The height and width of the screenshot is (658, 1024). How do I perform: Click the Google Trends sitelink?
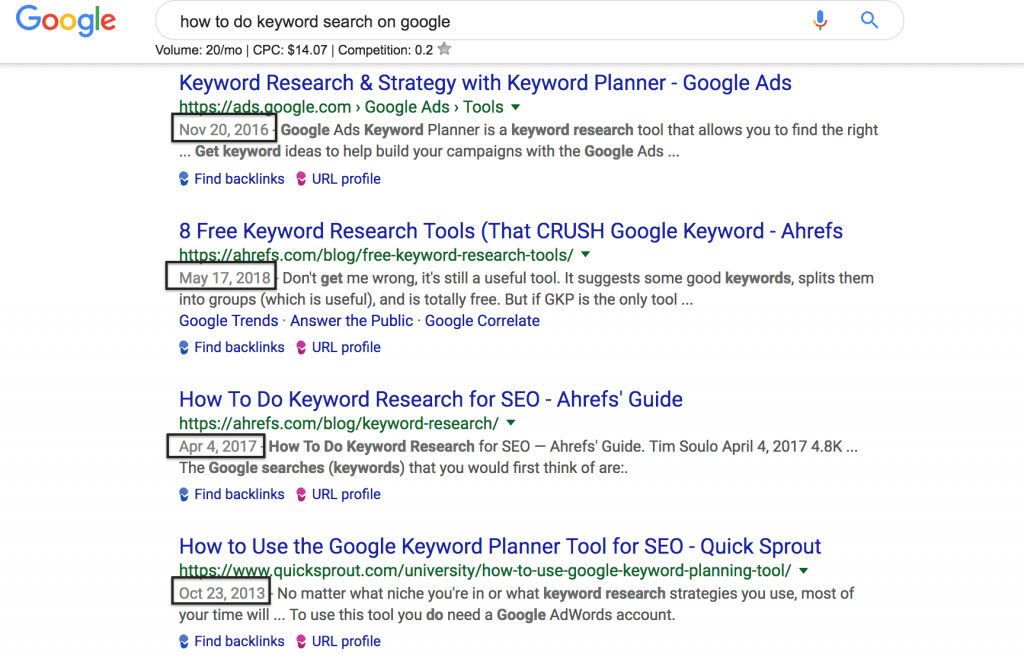(x=229, y=321)
